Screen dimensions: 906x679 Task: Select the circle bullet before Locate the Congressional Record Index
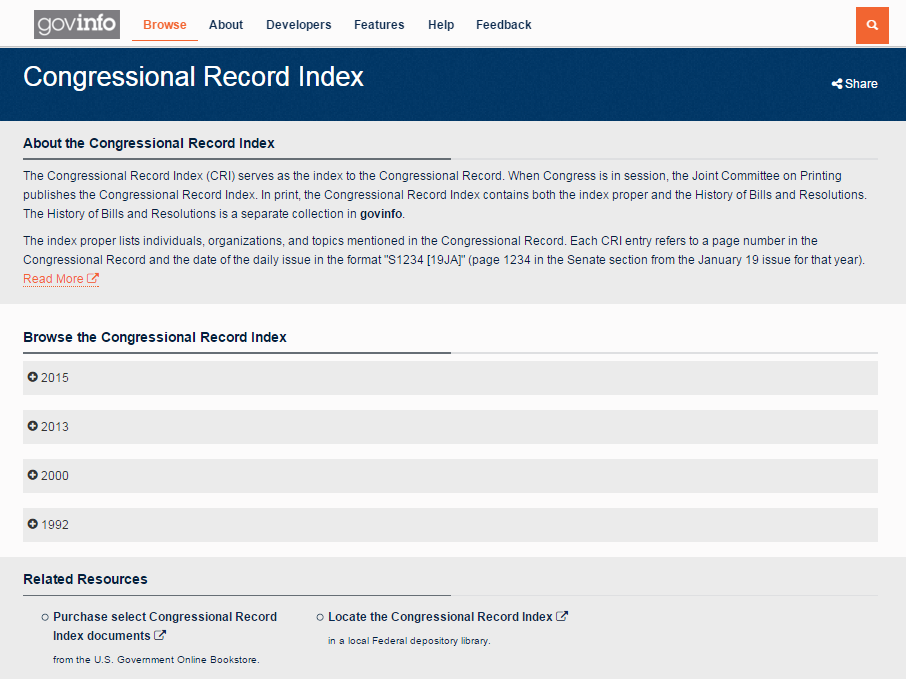pyautogui.click(x=320, y=616)
